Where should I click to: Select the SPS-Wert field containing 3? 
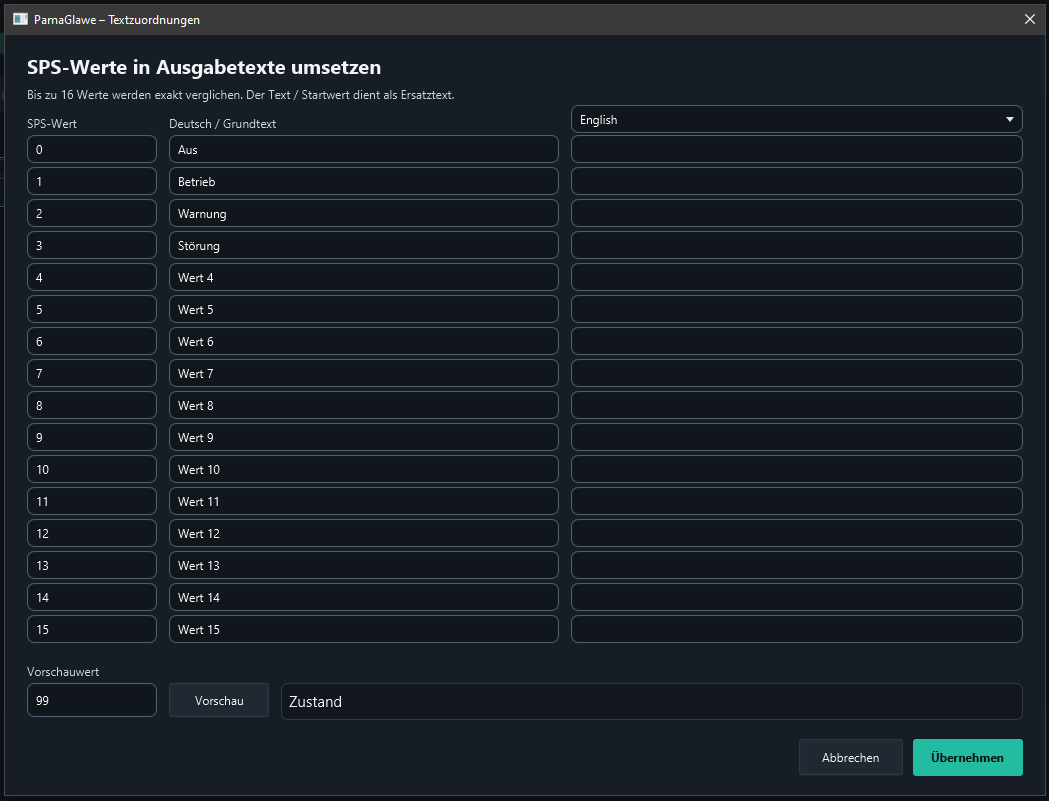click(92, 246)
